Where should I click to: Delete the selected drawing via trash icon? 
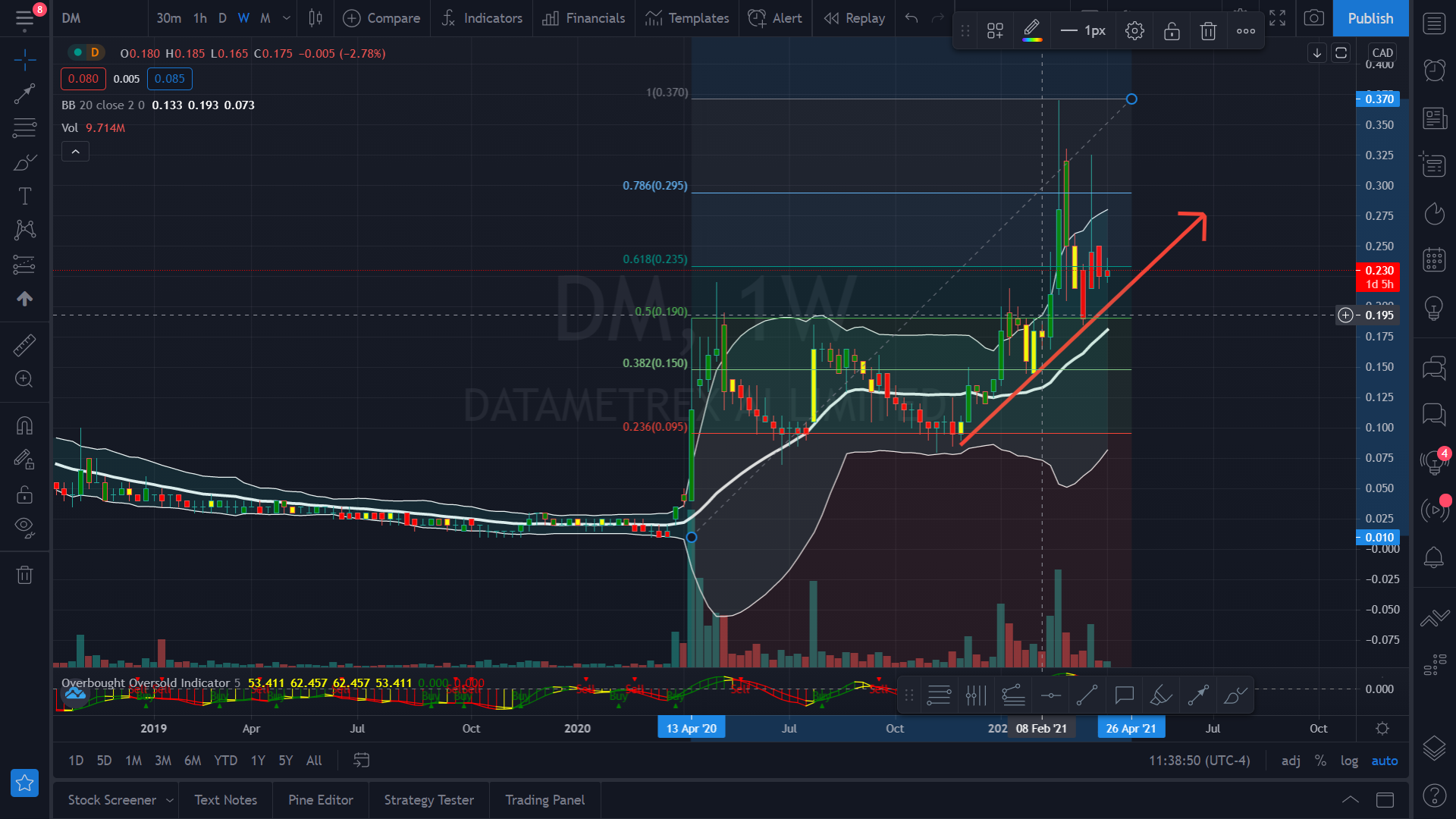(x=1207, y=30)
